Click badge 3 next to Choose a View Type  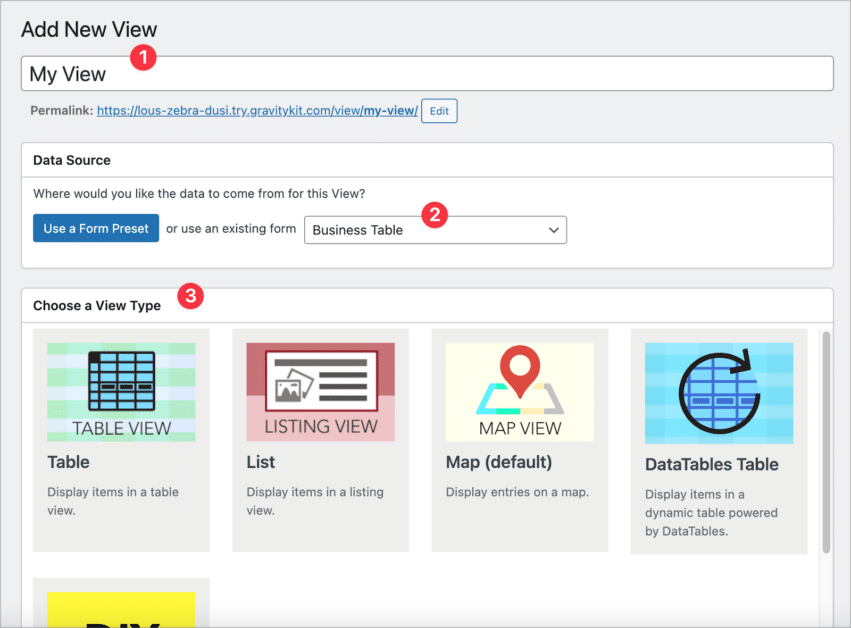coord(188,296)
